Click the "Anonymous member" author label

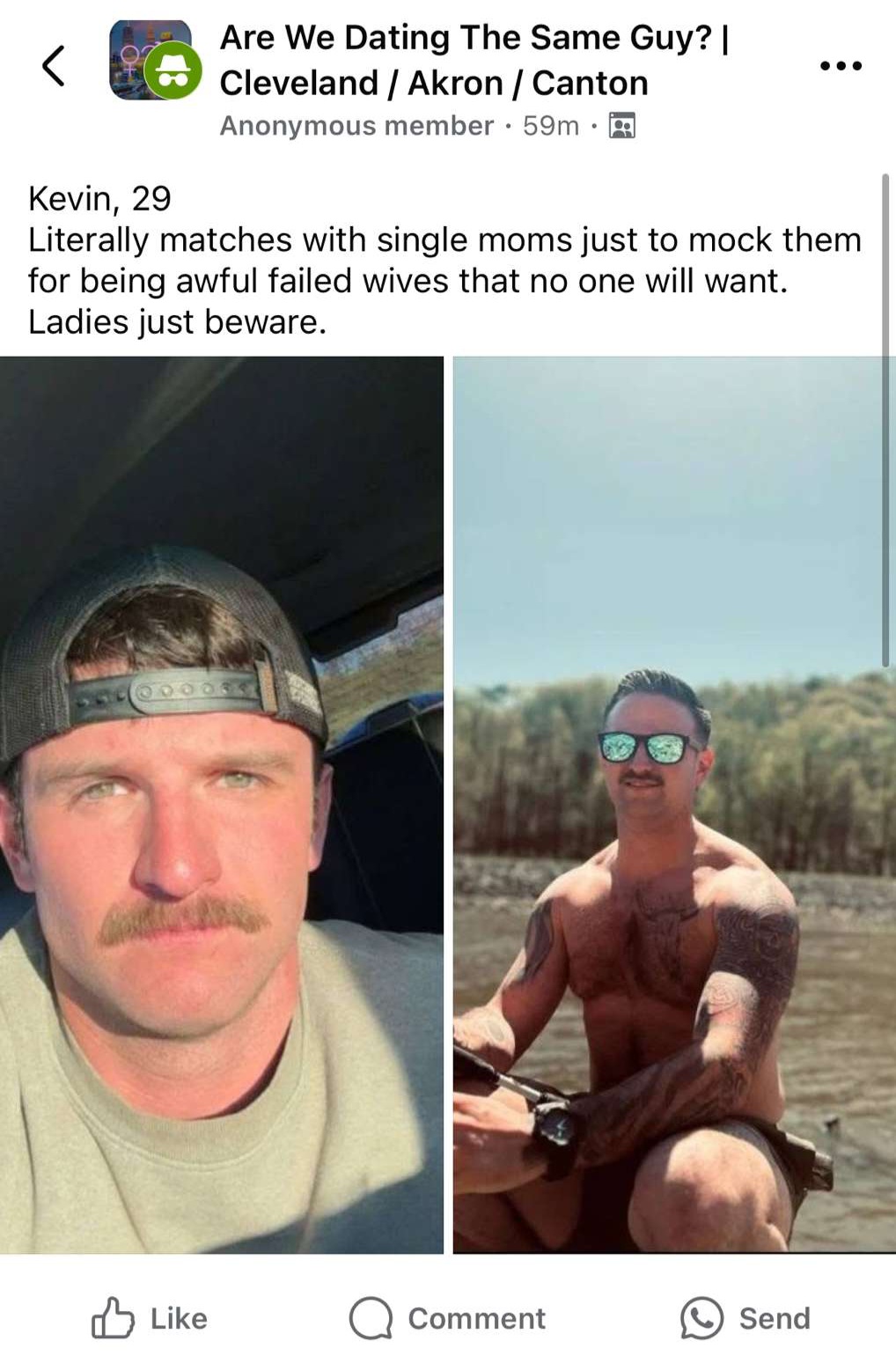(x=356, y=126)
